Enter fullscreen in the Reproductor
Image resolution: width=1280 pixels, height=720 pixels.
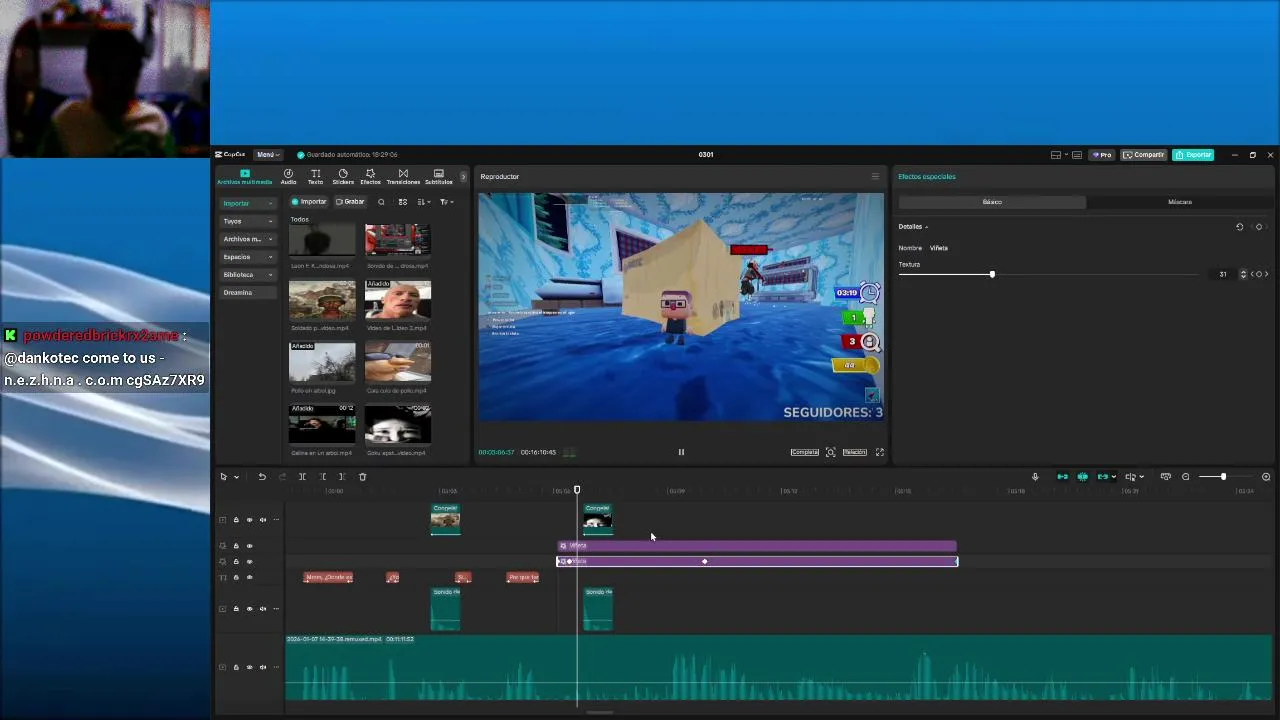point(880,452)
